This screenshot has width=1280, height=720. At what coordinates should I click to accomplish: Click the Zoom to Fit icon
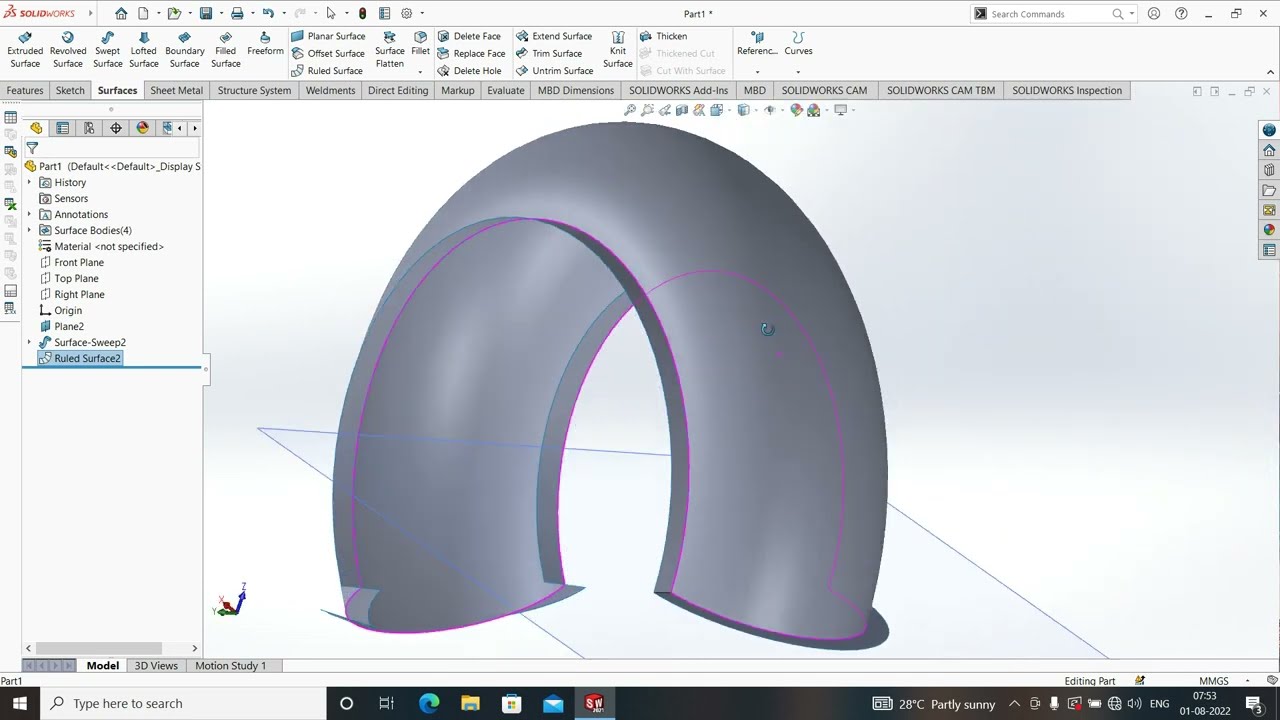tap(630, 110)
